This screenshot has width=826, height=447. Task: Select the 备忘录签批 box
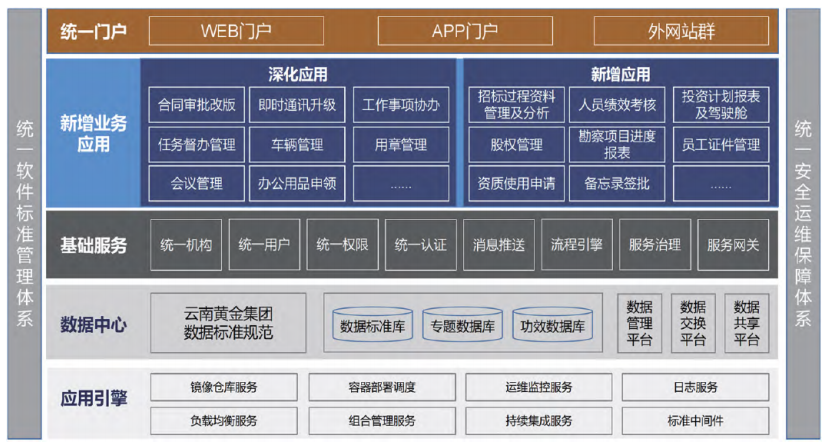pyautogui.click(x=617, y=183)
